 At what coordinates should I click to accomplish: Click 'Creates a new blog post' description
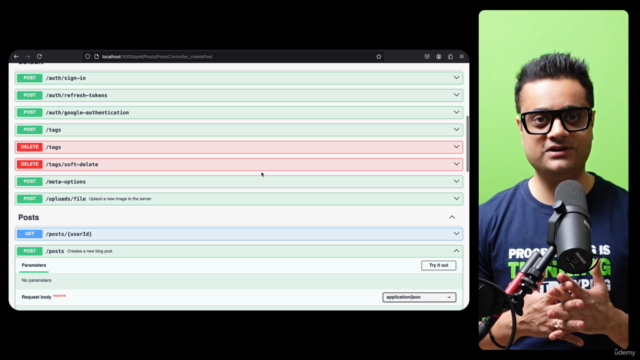pyautogui.click(x=90, y=251)
